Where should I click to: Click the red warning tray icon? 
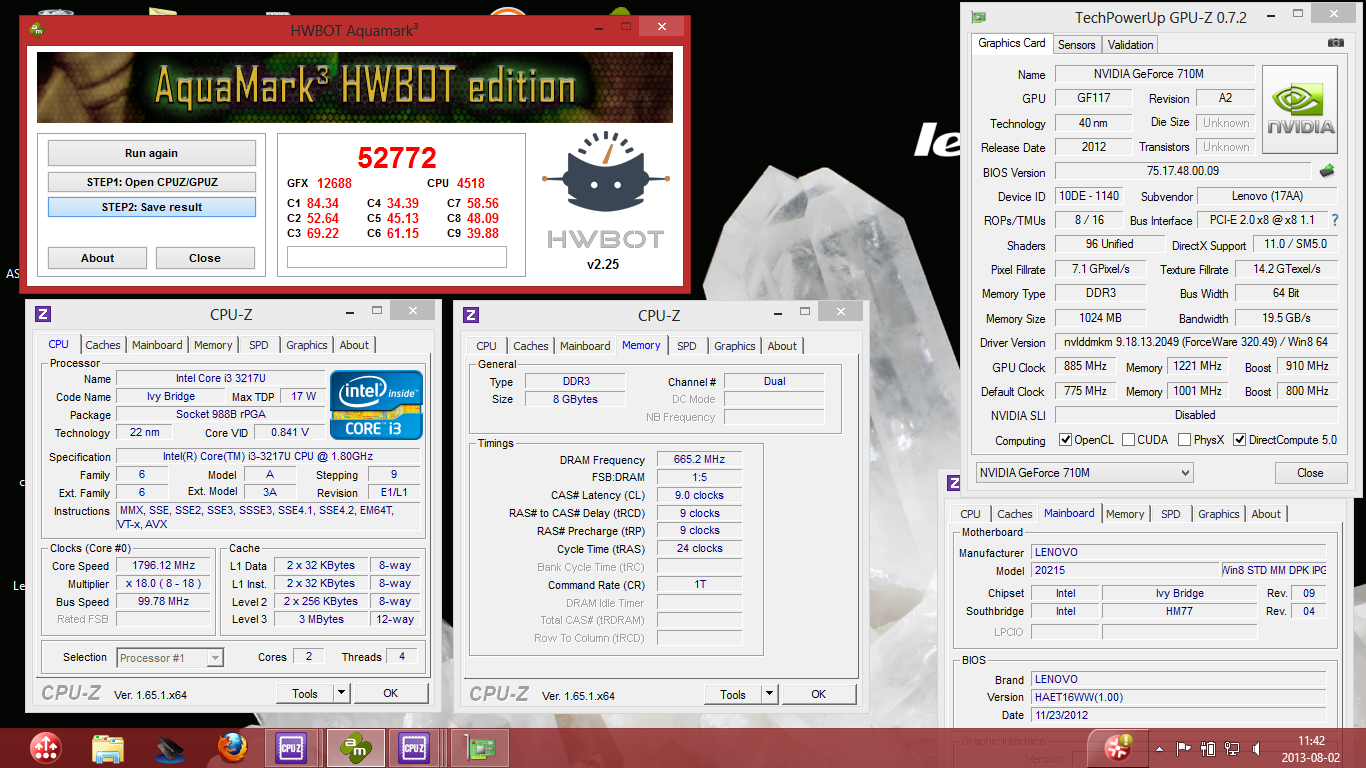[1119, 747]
